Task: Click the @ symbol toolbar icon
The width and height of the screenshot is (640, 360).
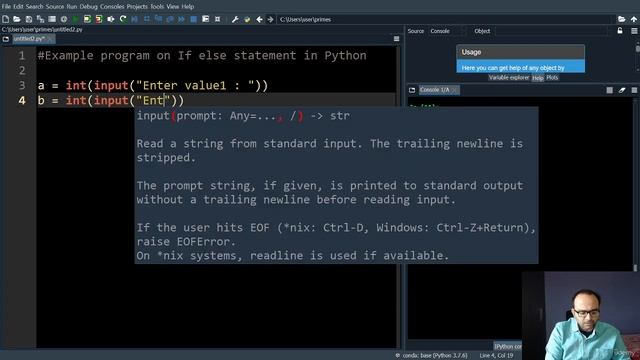Action: (64, 19)
